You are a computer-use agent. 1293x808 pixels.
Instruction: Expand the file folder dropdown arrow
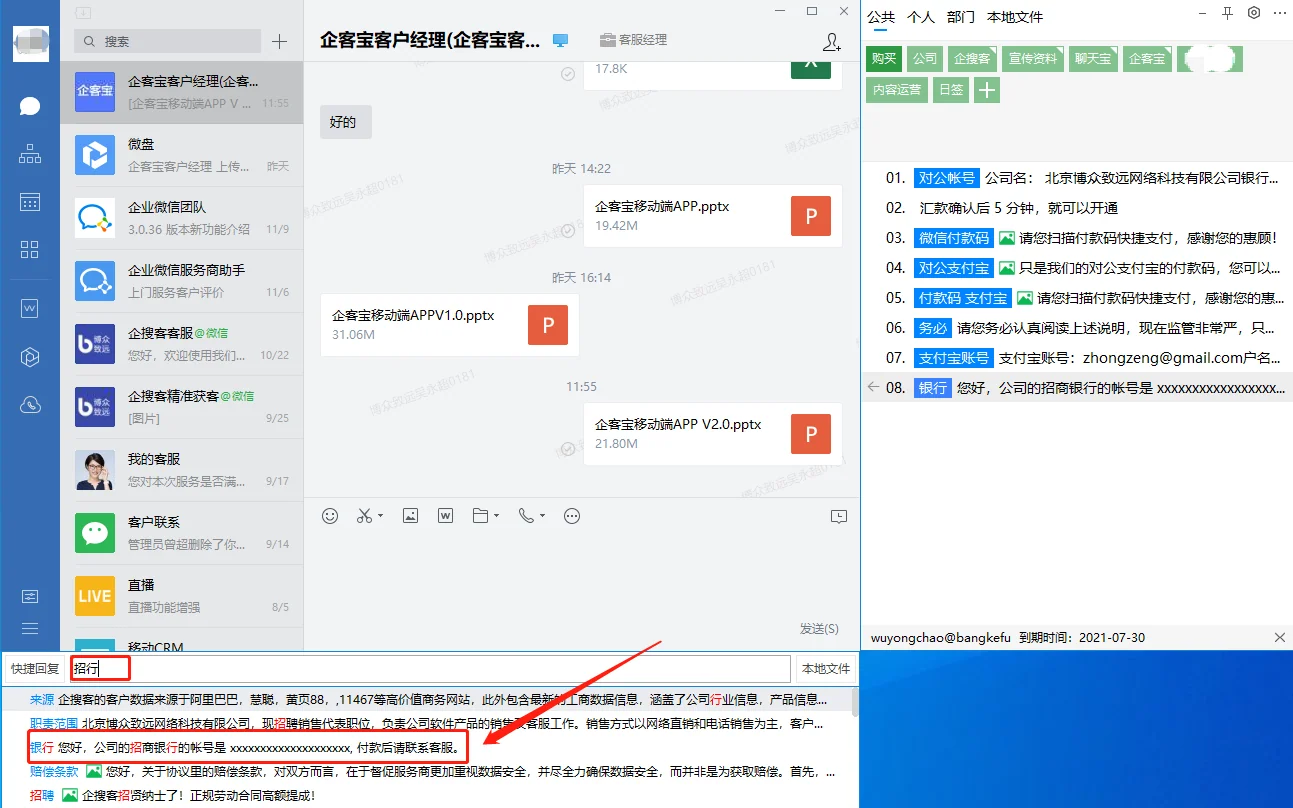tap(497, 516)
